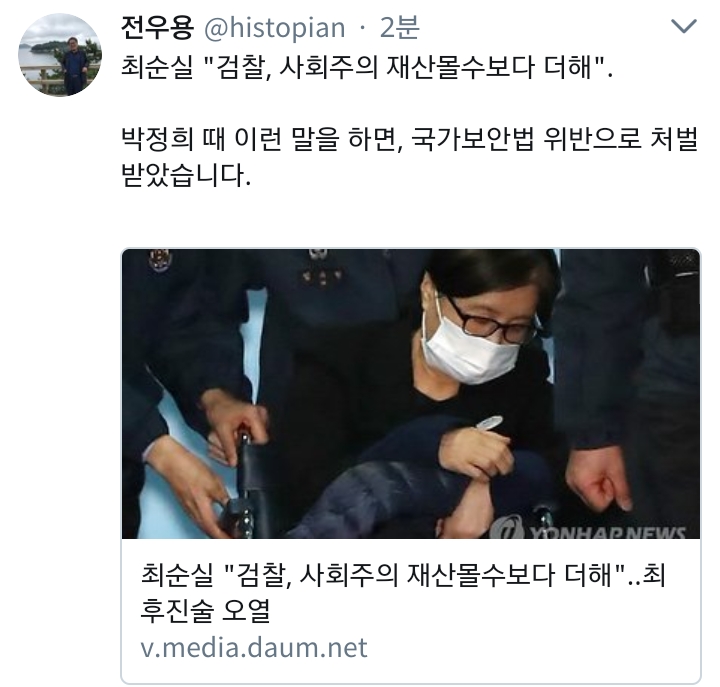Click the dot separator beside 2분
Screen dimensions: 720x687
click(363, 28)
